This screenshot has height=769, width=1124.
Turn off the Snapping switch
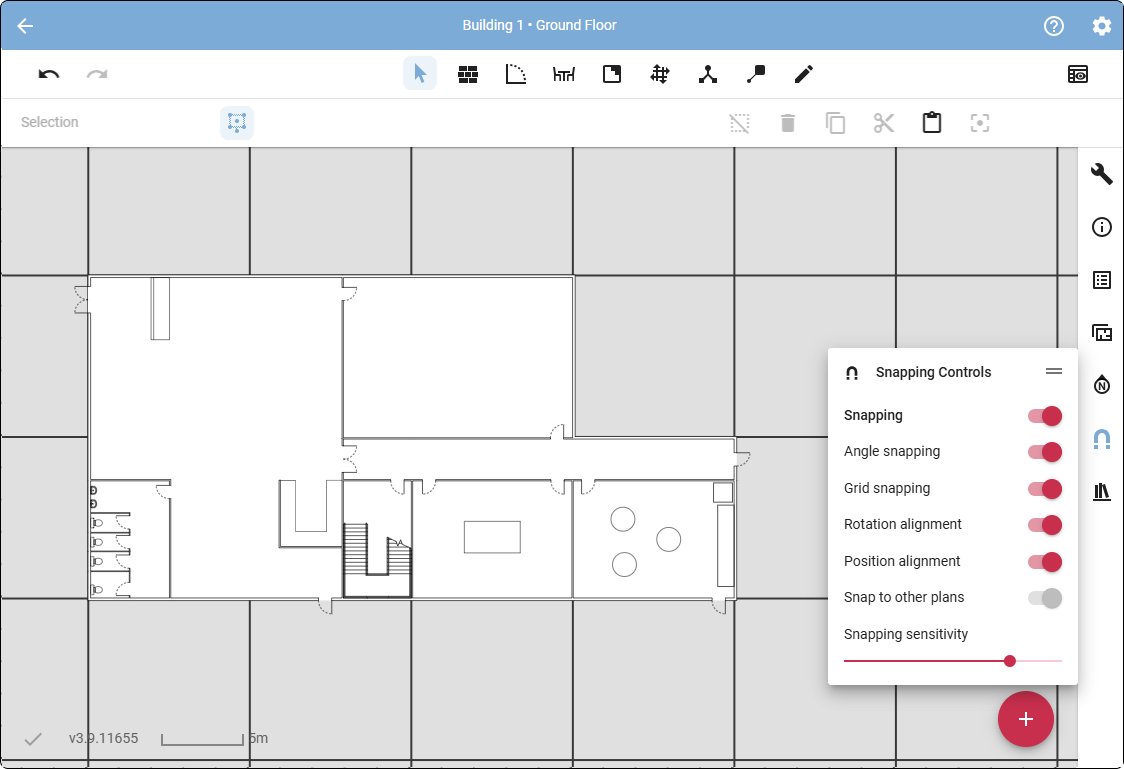[x=1044, y=416]
